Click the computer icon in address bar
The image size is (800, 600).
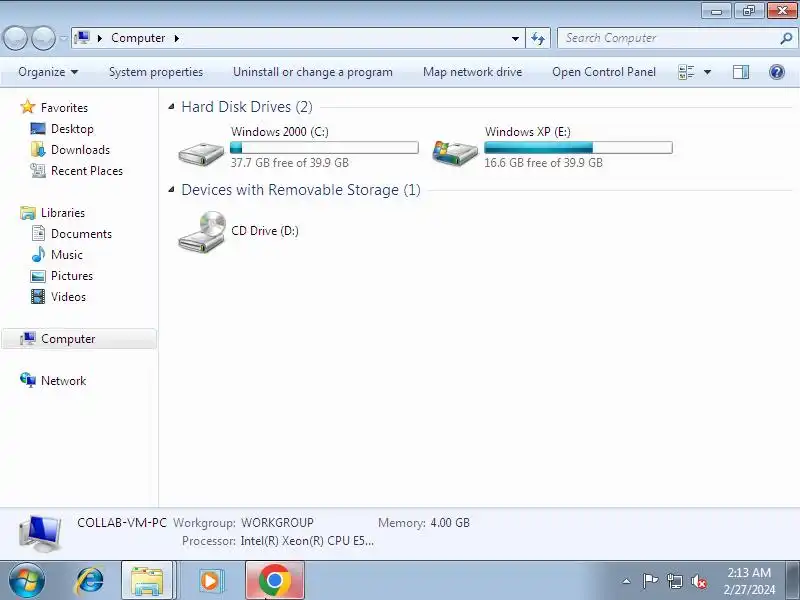tap(82, 38)
